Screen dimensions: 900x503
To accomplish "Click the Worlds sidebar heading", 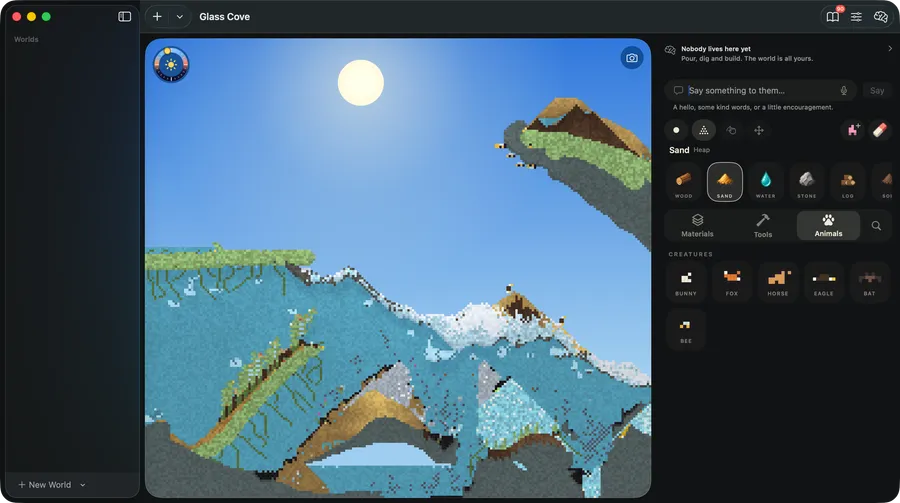I will point(26,39).
